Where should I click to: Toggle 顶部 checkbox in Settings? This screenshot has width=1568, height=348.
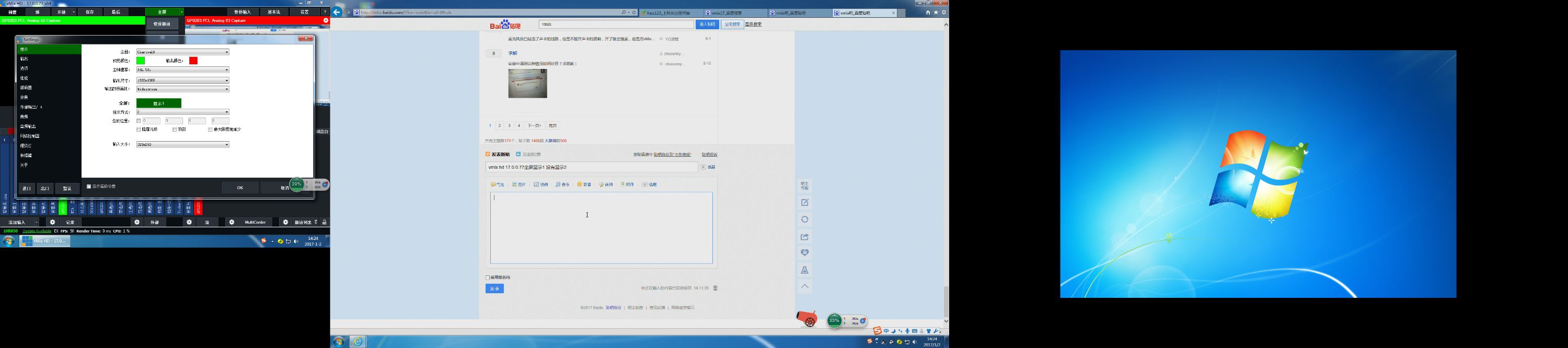coord(175,130)
